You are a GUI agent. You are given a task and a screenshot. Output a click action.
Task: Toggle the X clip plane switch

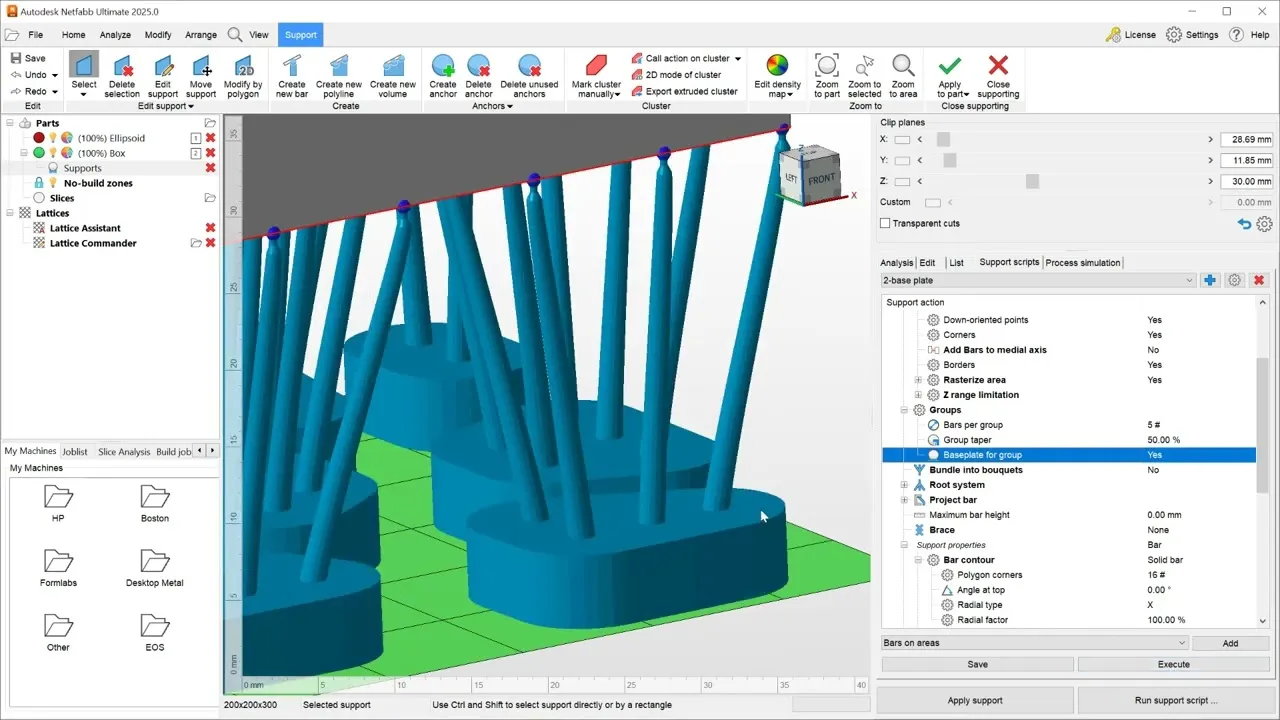click(x=902, y=140)
